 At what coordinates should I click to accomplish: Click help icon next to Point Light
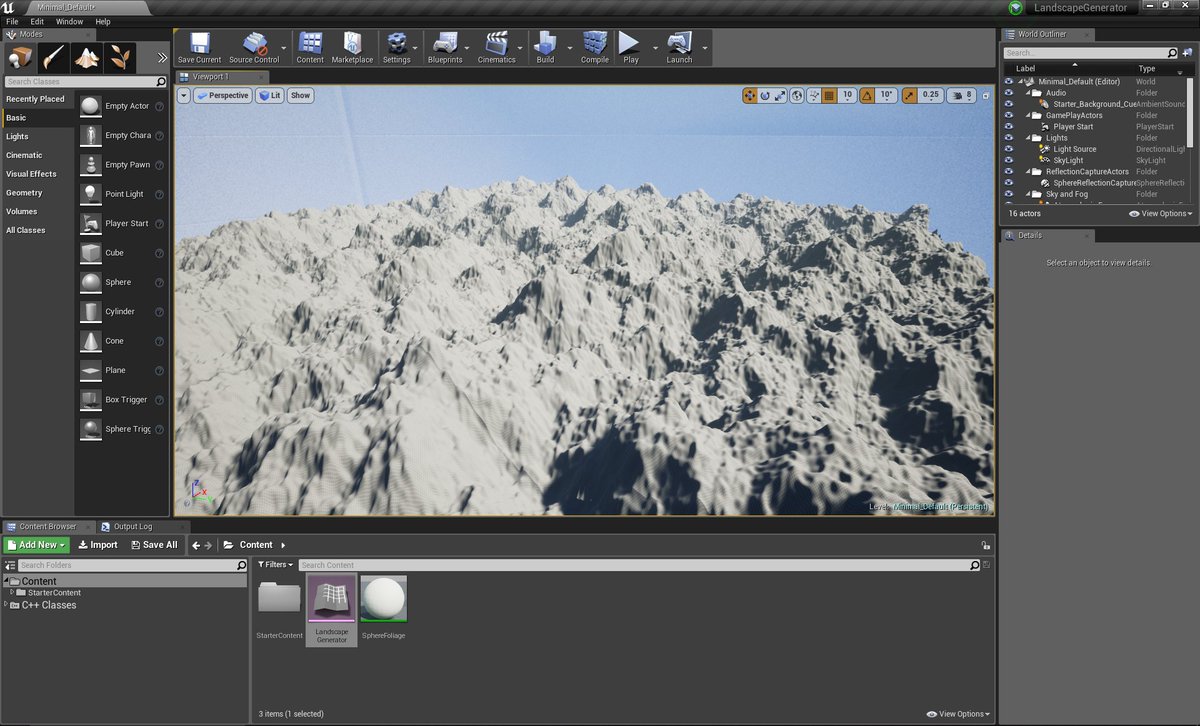click(160, 194)
